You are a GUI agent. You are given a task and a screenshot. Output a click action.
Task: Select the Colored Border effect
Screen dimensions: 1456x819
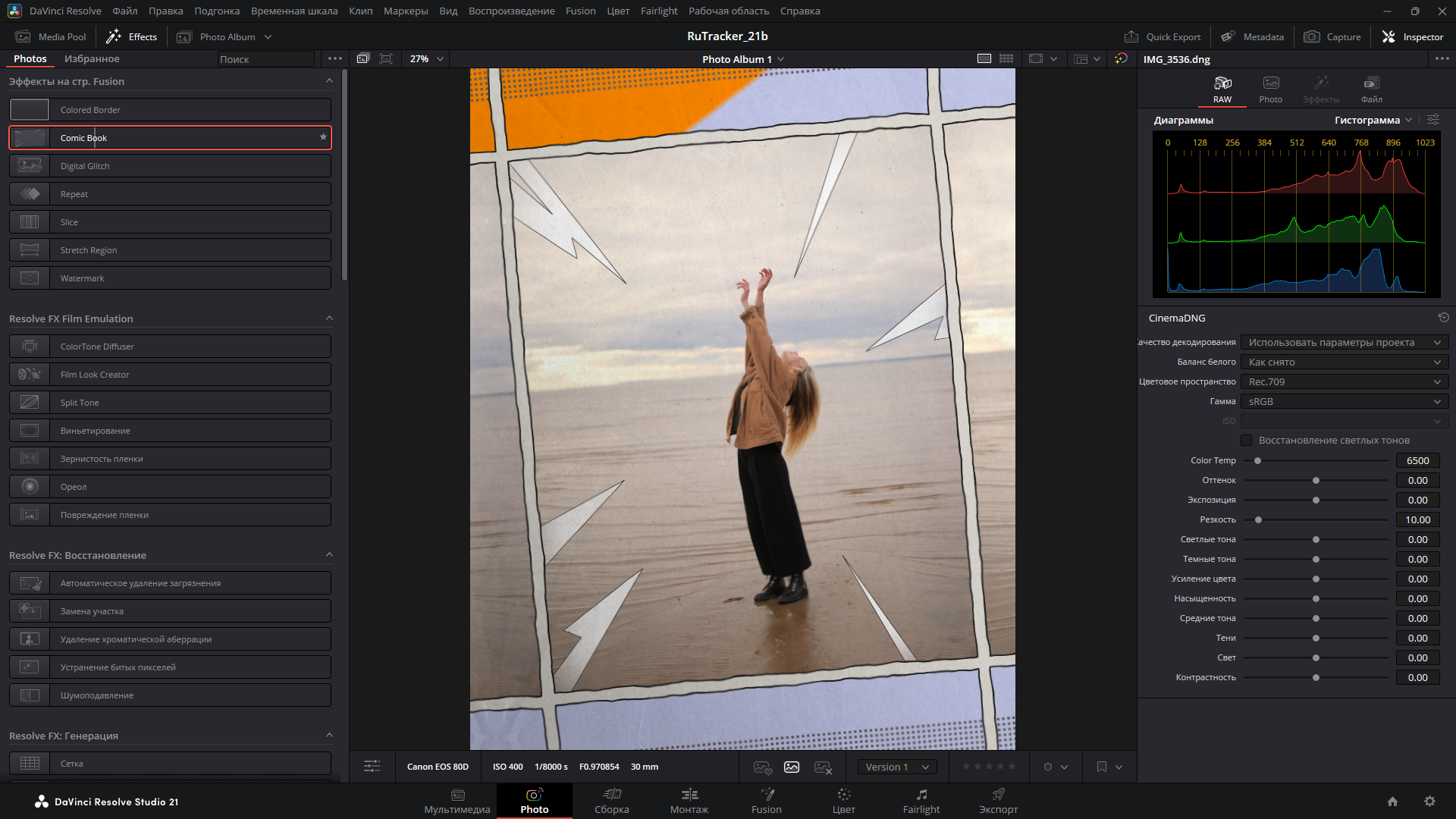pos(170,110)
